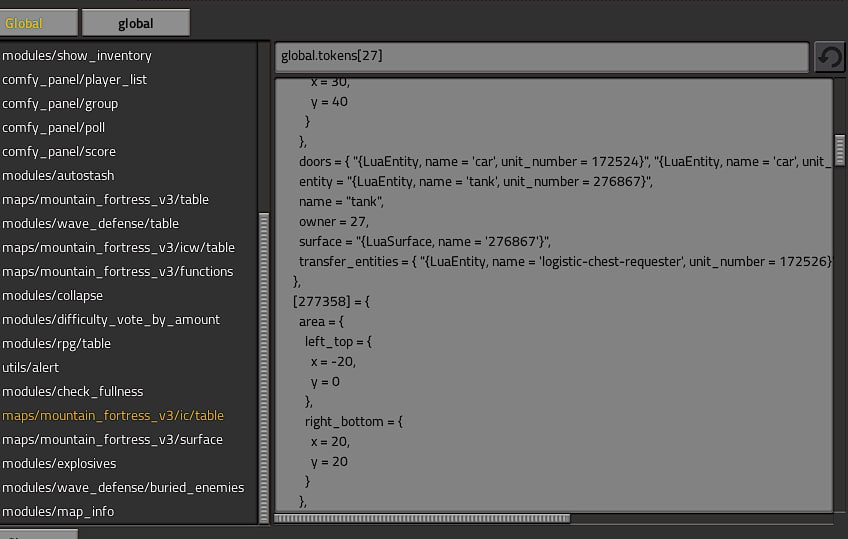Select maps/mountain_fortress_v3/functions entry
Image resolution: width=848 pixels, height=539 pixels.
click(118, 271)
